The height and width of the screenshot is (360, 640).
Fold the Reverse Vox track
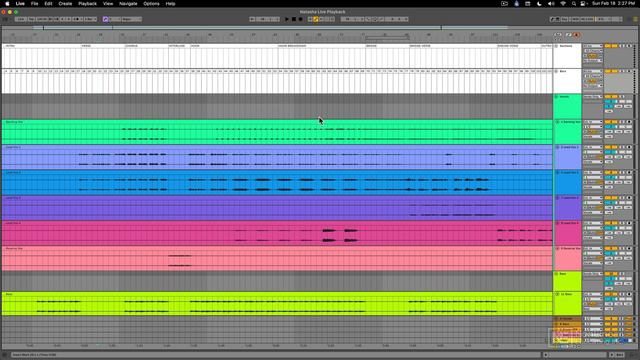(x=558, y=249)
